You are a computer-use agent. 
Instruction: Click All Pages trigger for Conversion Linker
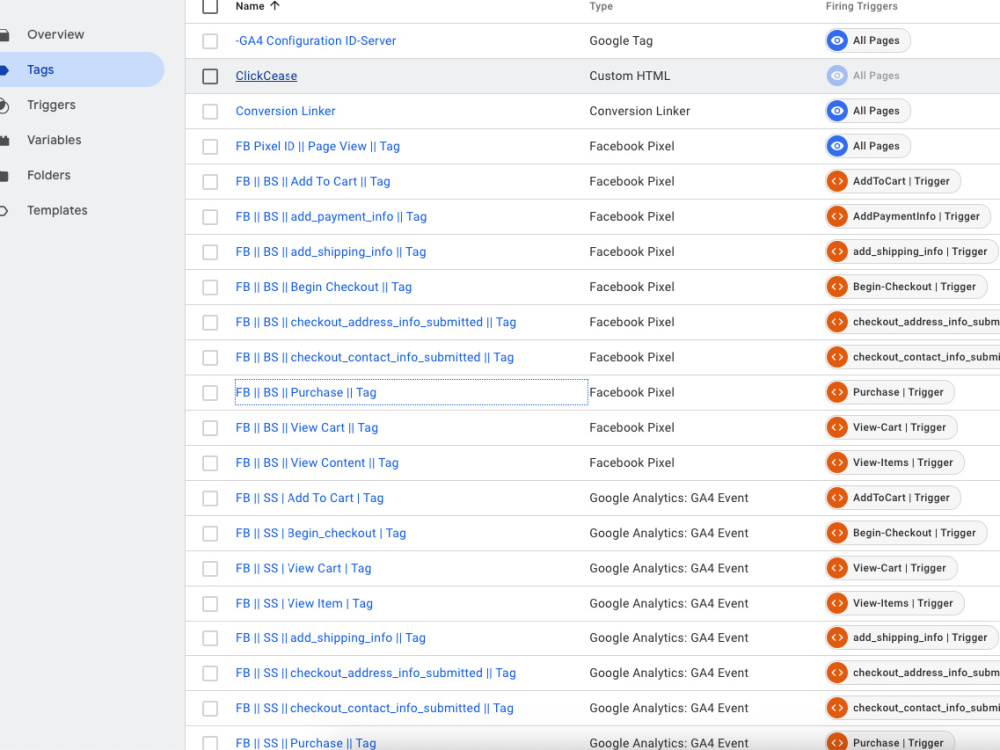[867, 111]
